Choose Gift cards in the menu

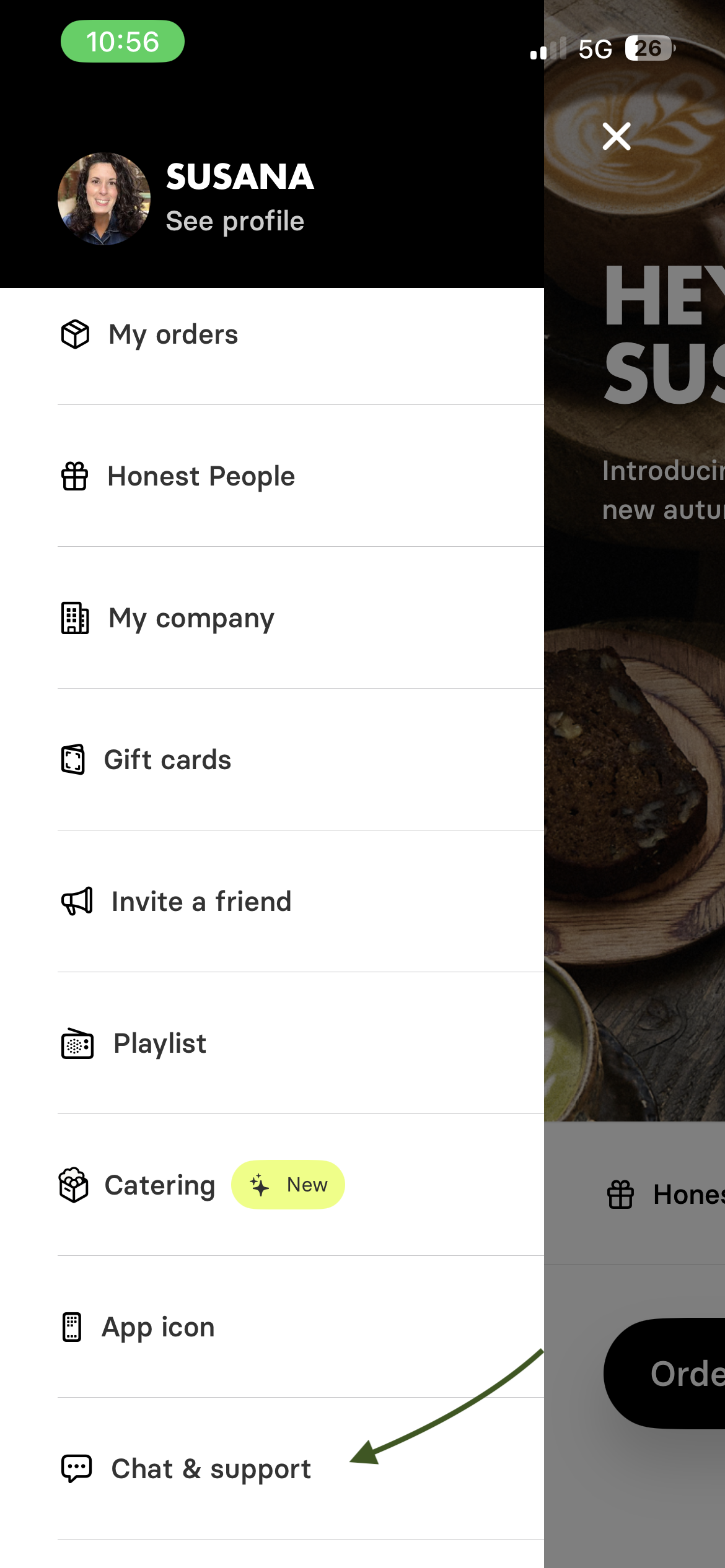tap(167, 760)
